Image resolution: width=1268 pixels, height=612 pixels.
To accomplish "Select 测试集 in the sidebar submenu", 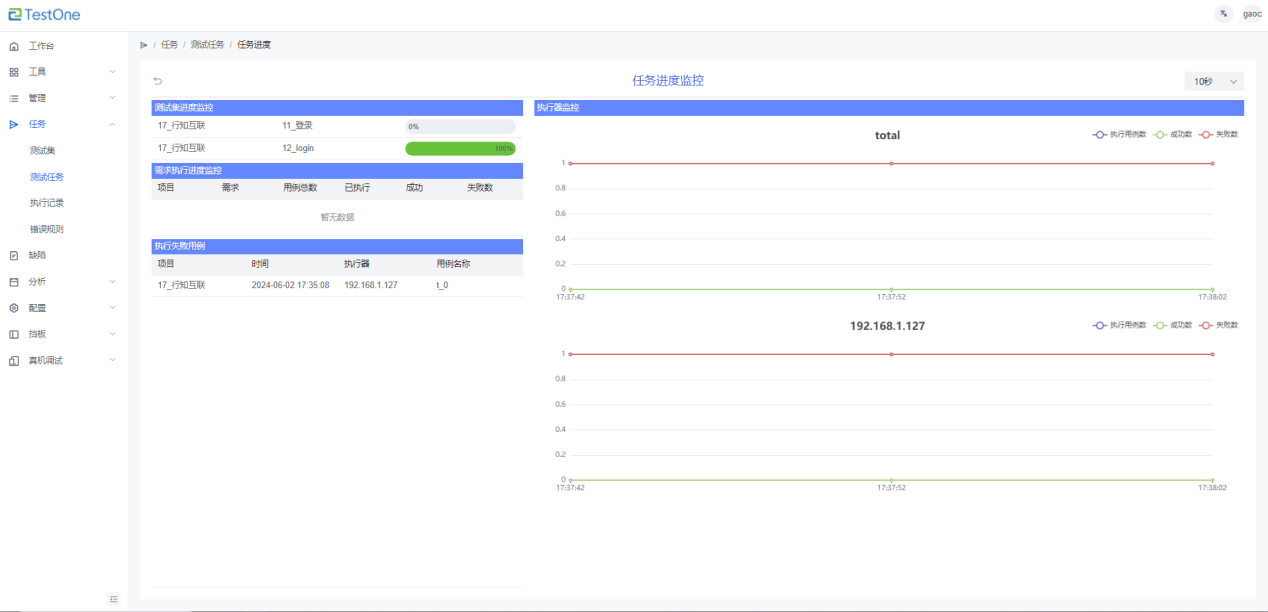I will (x=43, y=151).
